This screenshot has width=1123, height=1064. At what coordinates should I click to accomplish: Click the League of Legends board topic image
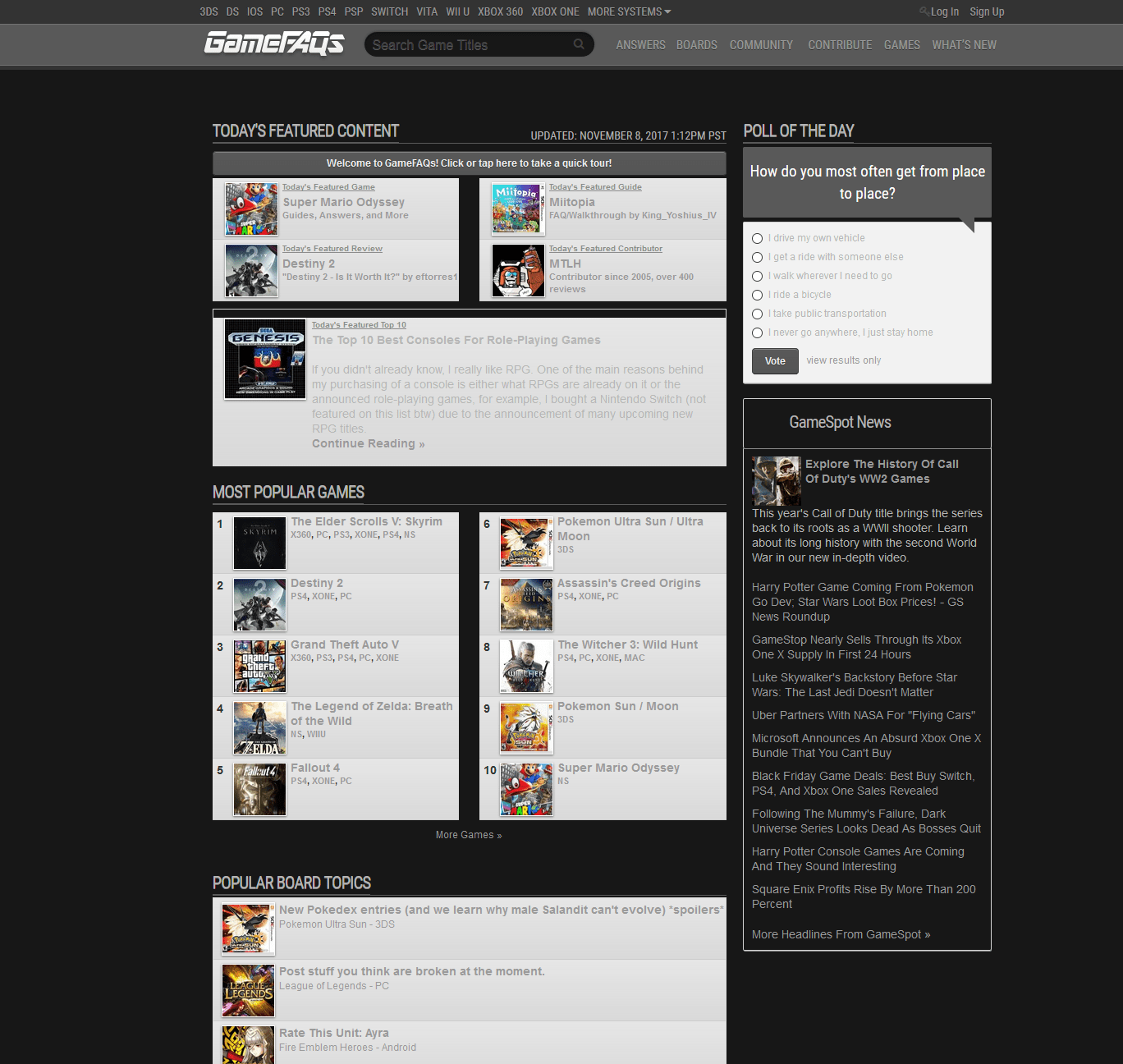(247, 990)
